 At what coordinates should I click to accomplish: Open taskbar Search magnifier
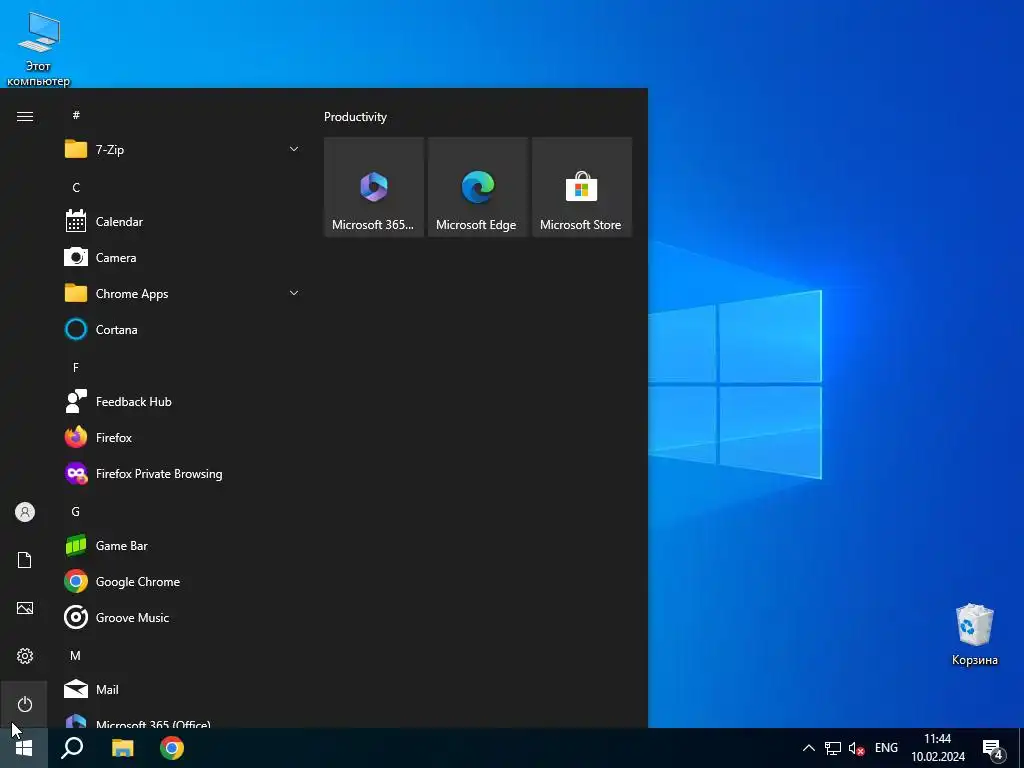[72, 748]
